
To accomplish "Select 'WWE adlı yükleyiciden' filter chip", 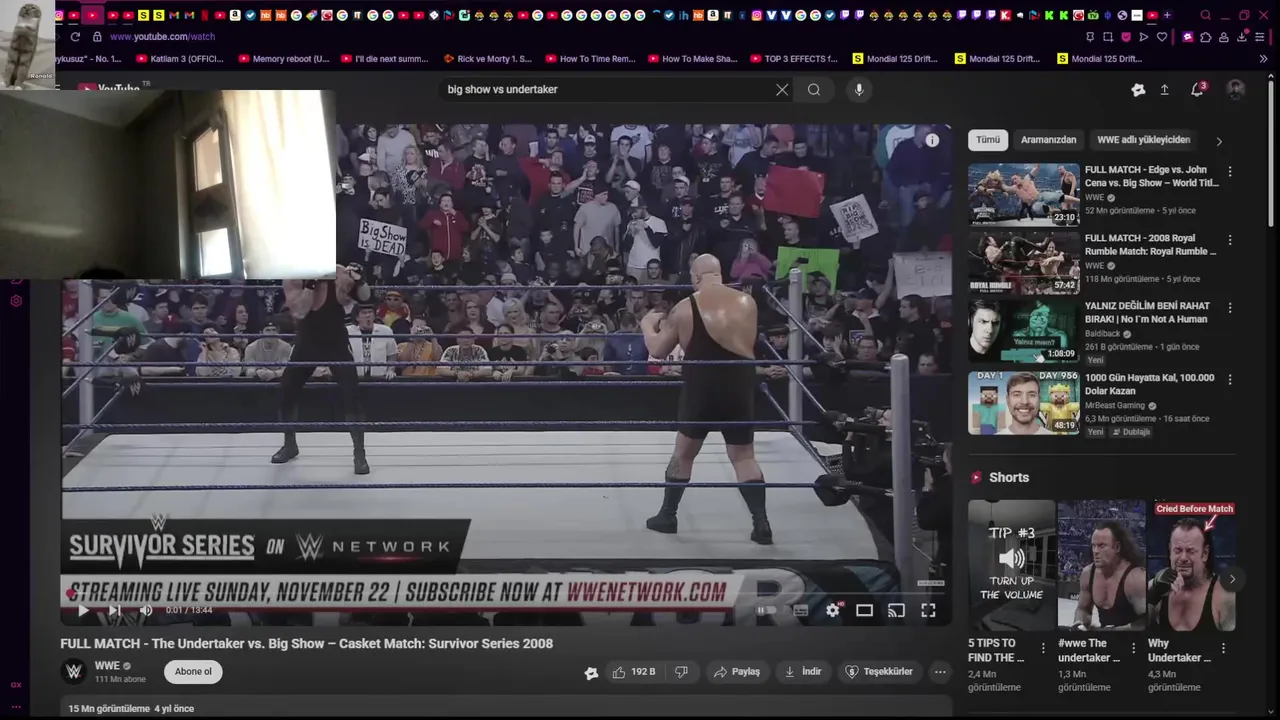I will [x=1143, y=140].
